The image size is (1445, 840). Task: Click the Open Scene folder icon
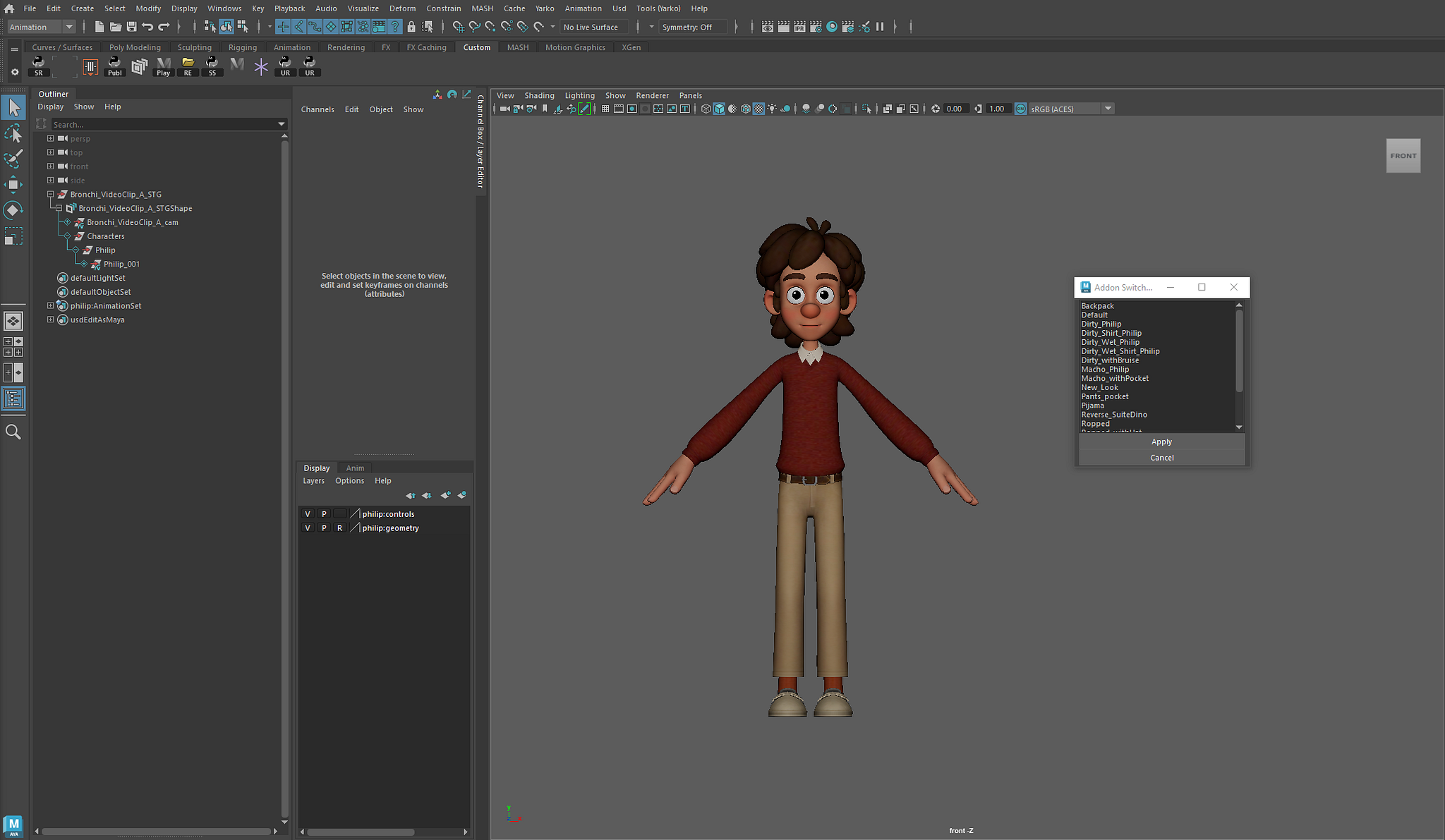(x=116, y=27)
